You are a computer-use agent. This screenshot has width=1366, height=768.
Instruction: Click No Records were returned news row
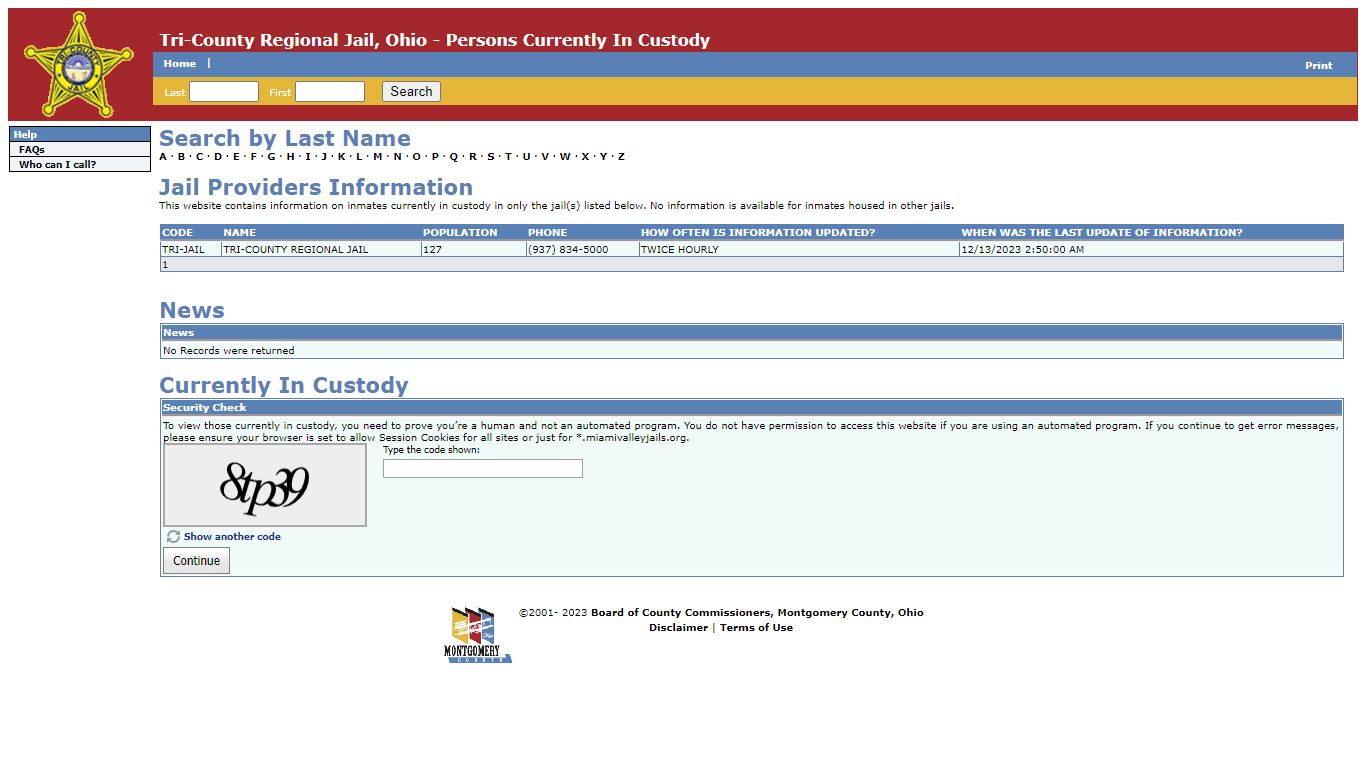(752, 351)
